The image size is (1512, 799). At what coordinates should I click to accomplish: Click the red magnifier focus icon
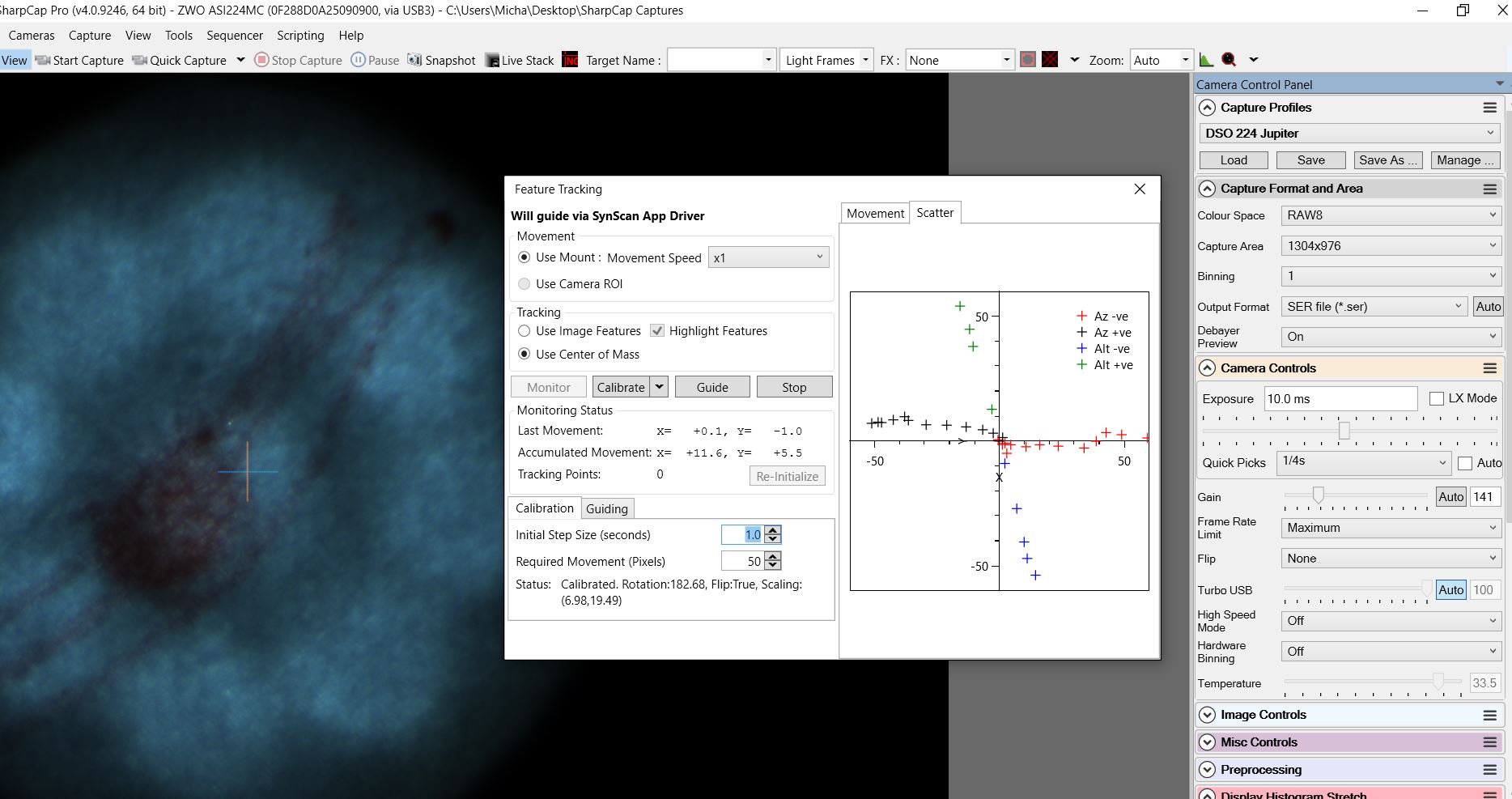coord(1229,60)
